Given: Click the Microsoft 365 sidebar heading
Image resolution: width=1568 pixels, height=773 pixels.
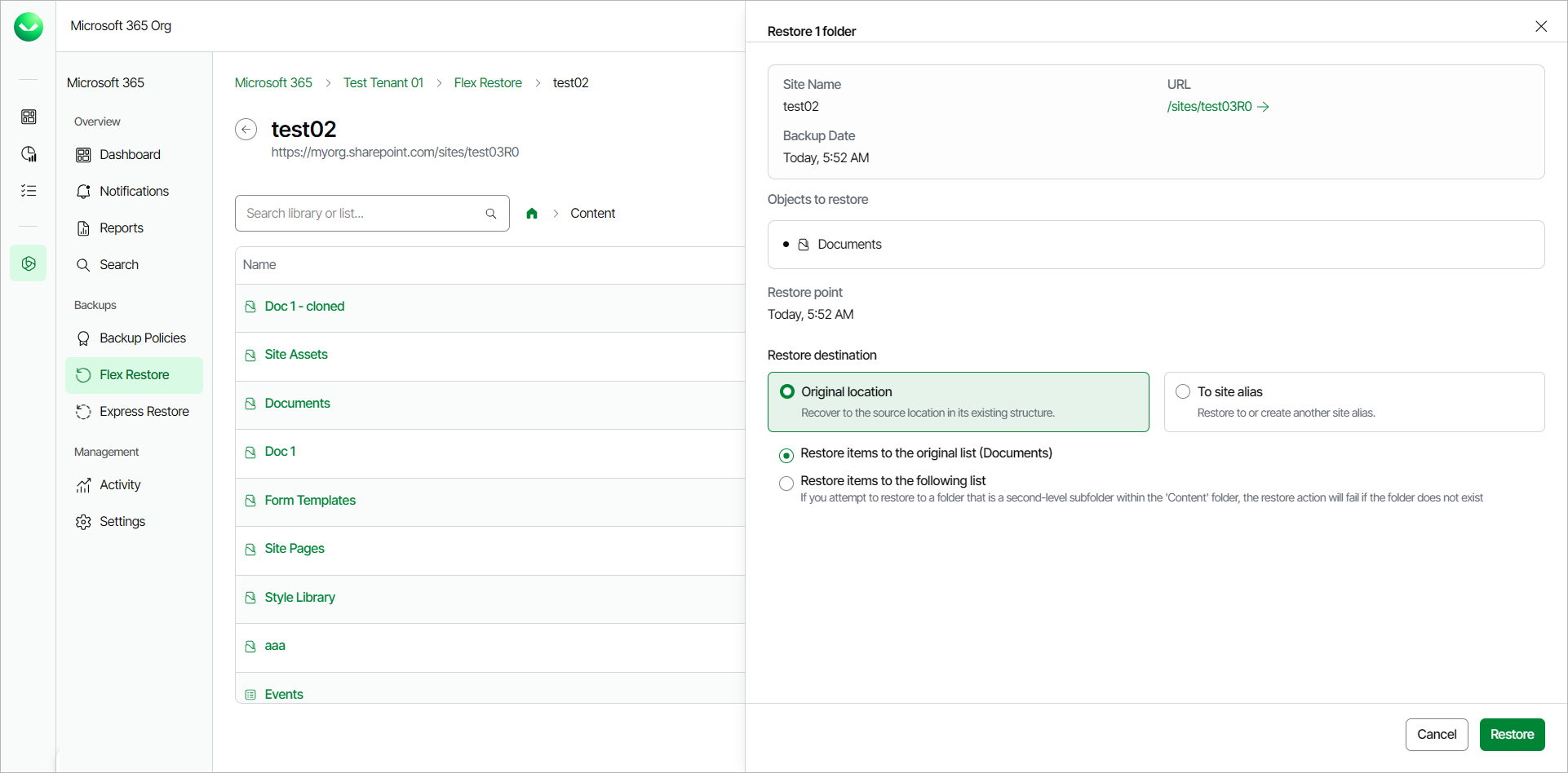Looking at the screenshot, I should point(105,82).
